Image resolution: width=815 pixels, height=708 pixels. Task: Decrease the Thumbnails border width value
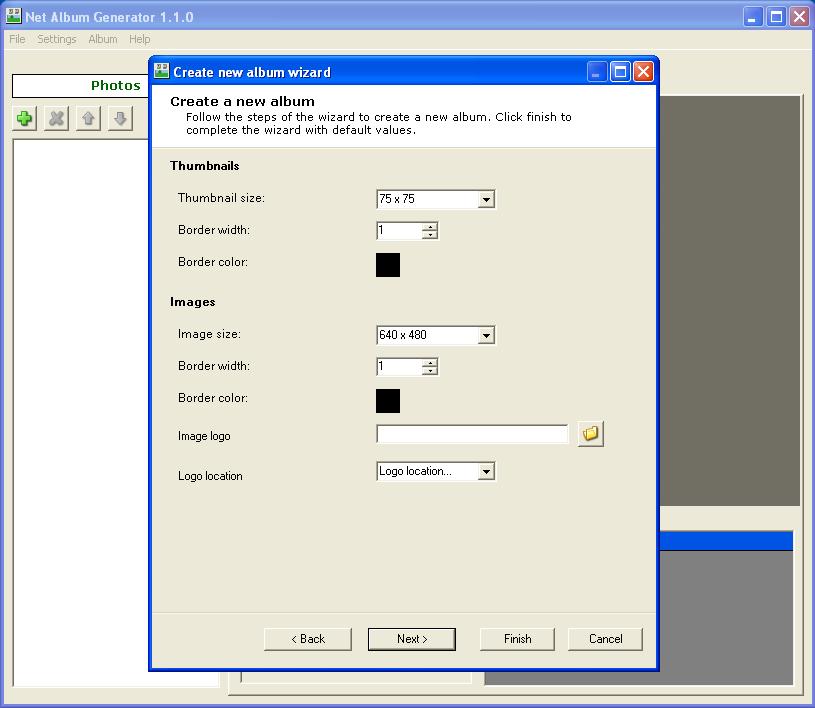coord(430,234)
